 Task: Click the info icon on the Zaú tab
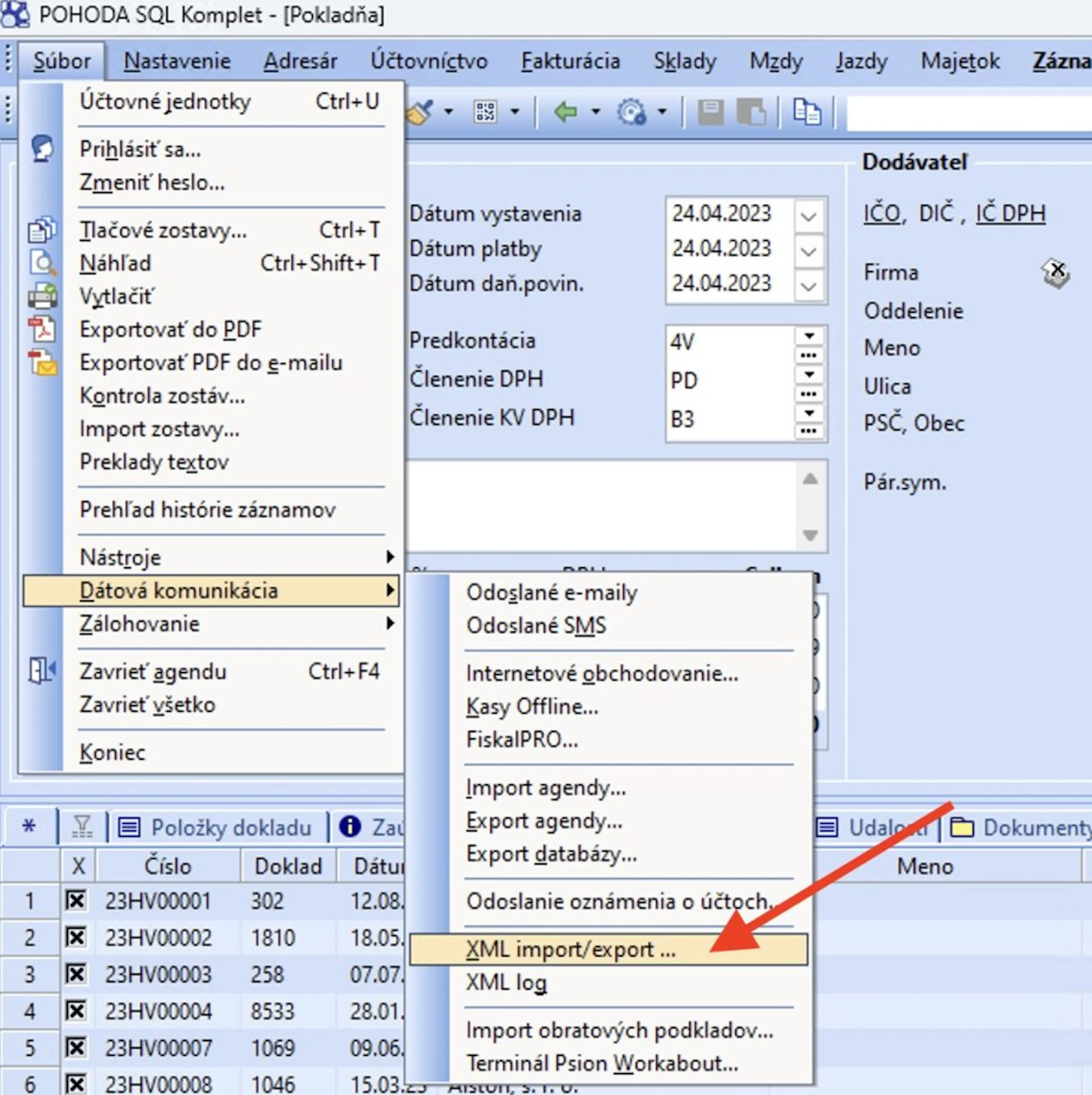click(x=350, y=827)
